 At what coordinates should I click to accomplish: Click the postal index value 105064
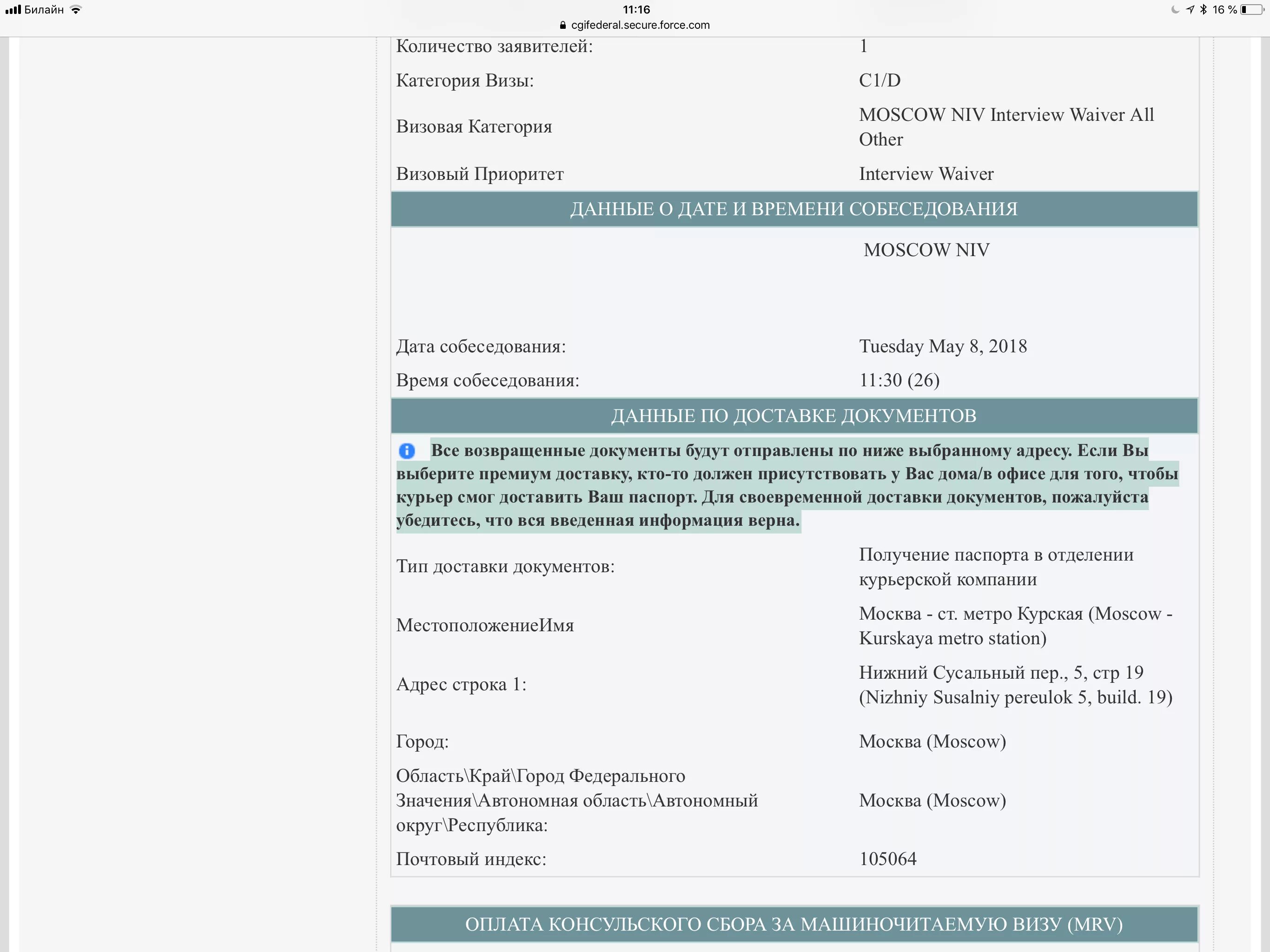click(887, 859)
